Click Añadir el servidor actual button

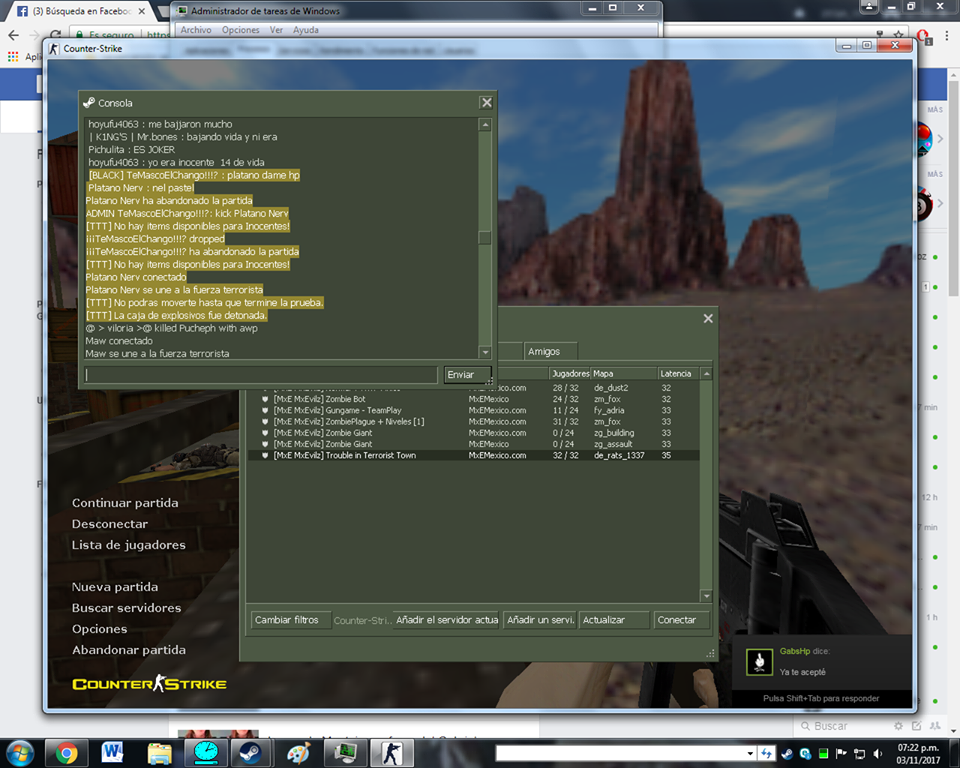pyautogui.click(x=447, y=620)
